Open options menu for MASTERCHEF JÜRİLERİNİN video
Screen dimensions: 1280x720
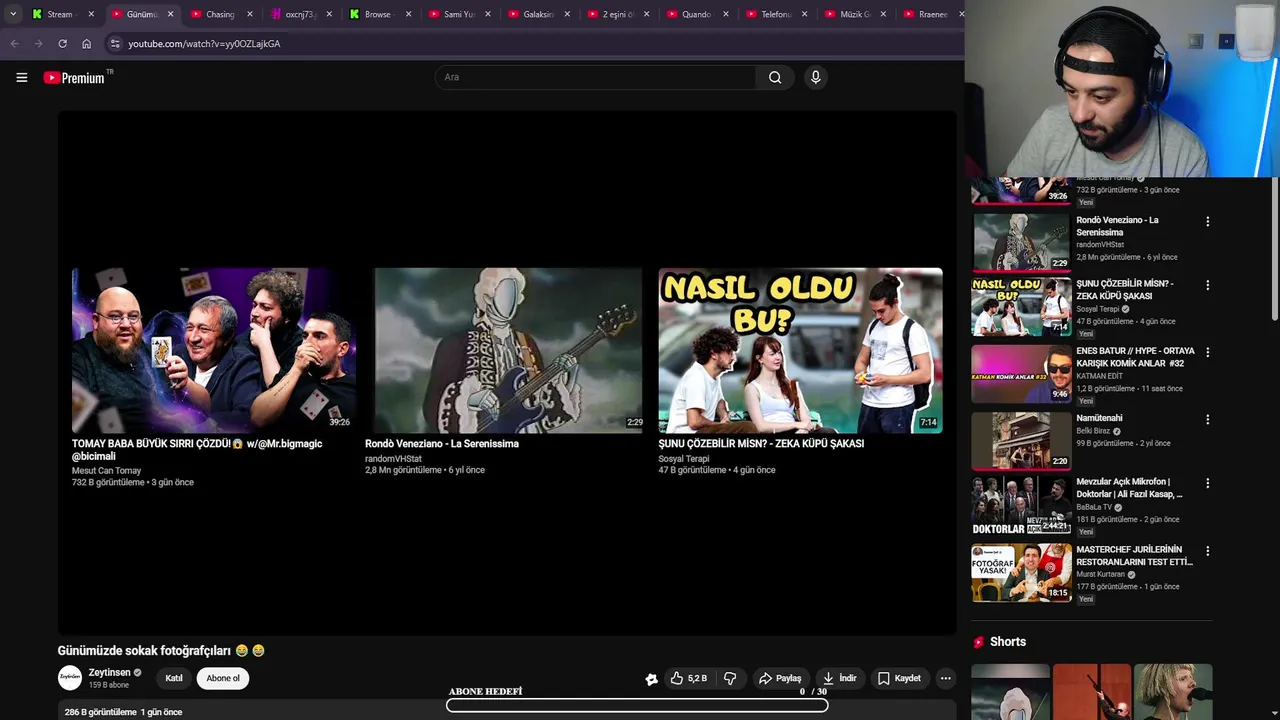(1207, 550)
